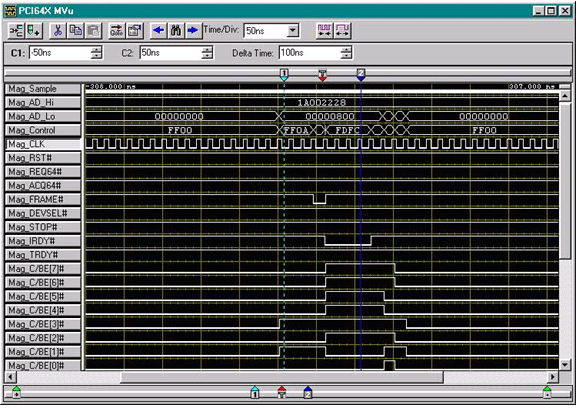Click cursor 2 marker on top ruler
The height and width of the screenshot is (410, 581).
click(361, 75)
